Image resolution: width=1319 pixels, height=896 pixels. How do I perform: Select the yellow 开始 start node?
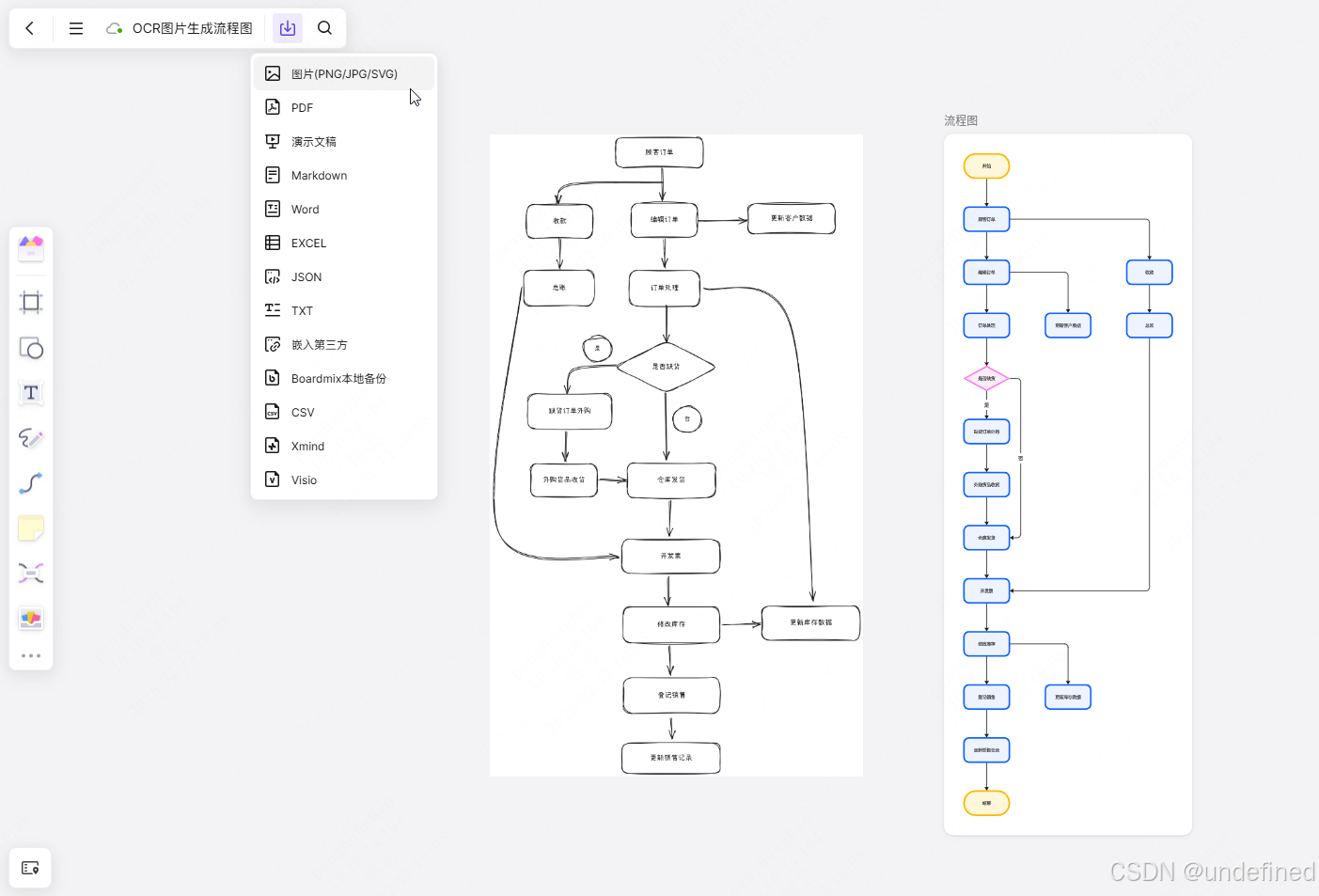tap(986, 166)
